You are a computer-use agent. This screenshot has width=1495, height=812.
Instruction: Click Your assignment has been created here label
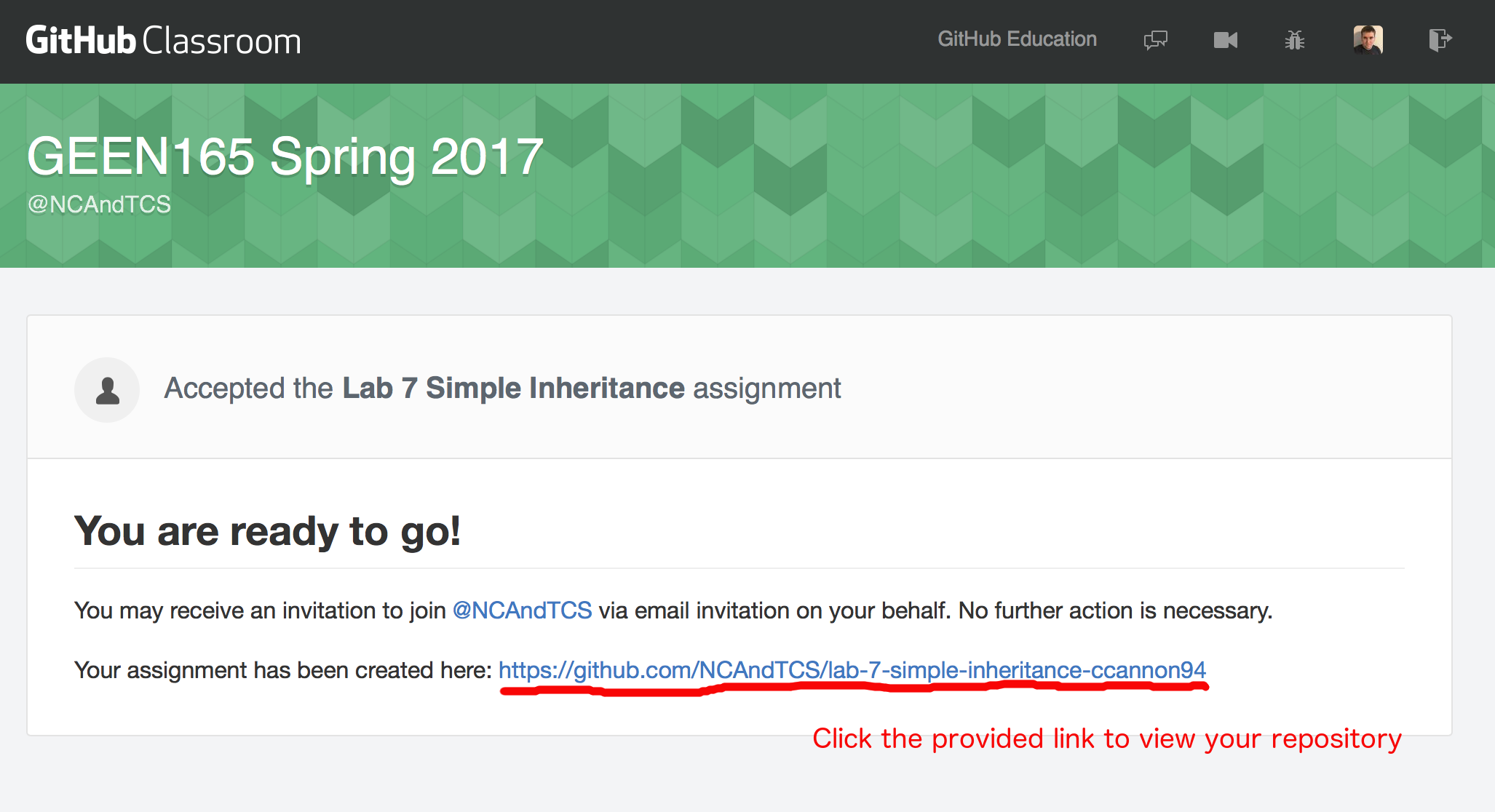(x=283, y=670)
